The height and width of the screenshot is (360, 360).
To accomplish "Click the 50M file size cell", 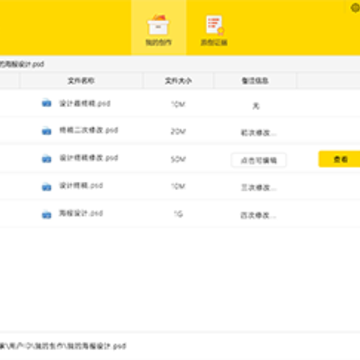I will (178, 160).
